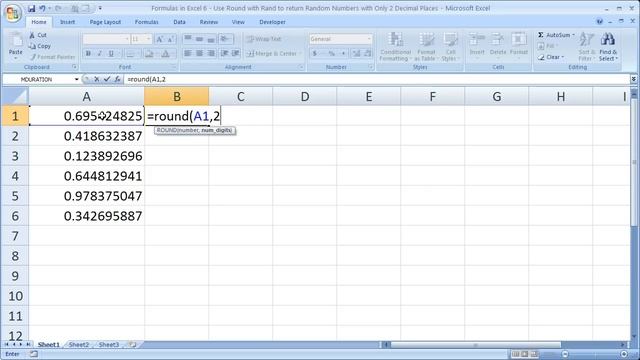Toggle Wrap Text
640x360 pixels.
coord(264,39)
